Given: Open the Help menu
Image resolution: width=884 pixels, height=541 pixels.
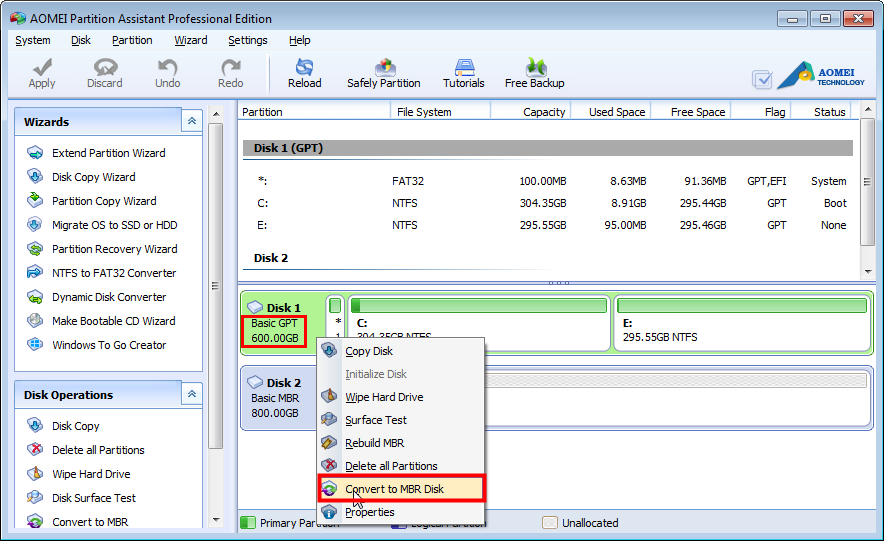Looking at the screenshot, I should pos(299,40).
